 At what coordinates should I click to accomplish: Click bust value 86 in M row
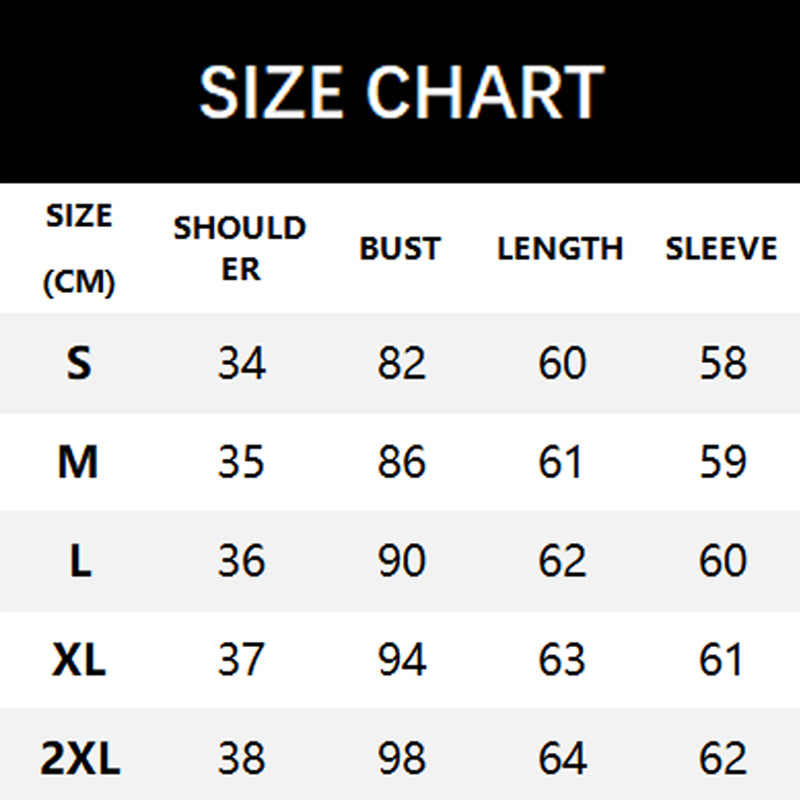point(402,462)
